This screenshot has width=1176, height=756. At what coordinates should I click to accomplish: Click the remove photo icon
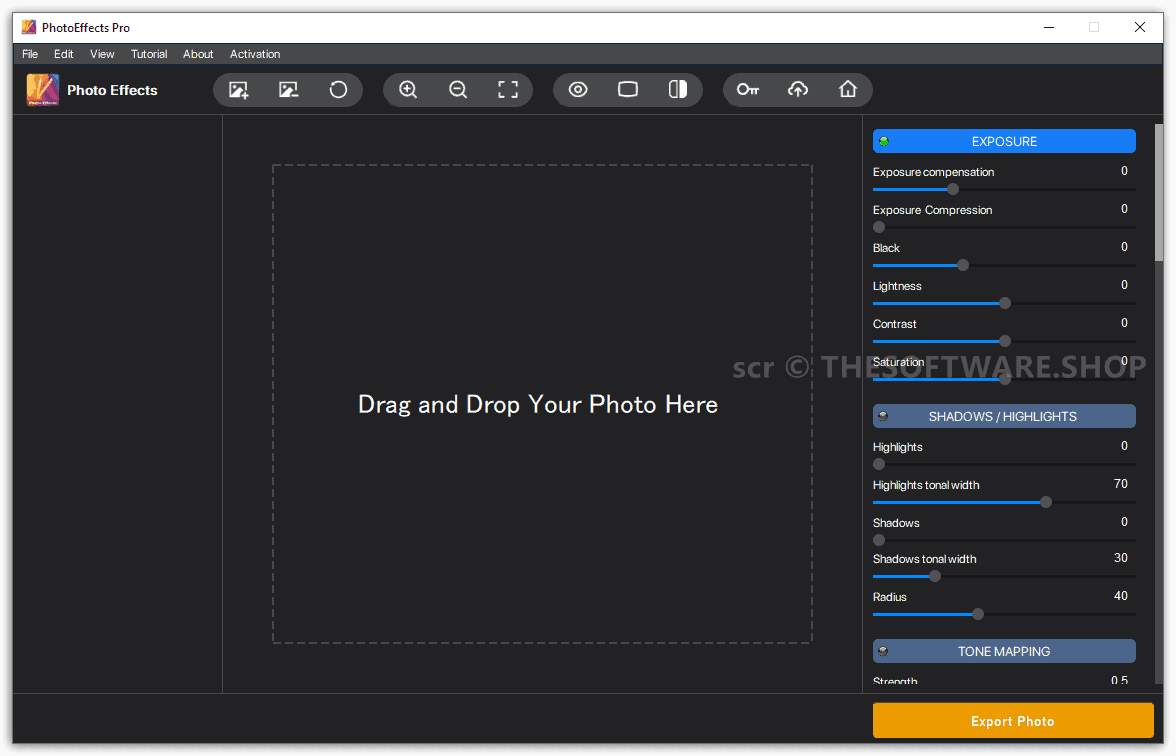tap(288, 90)
